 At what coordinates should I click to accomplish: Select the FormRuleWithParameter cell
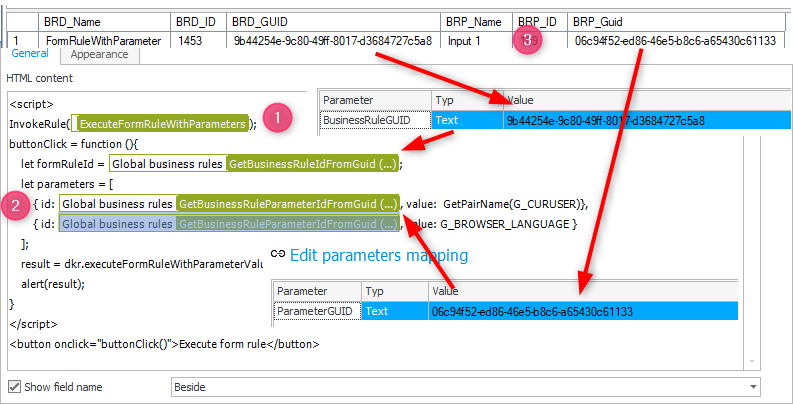click(104, 40)
